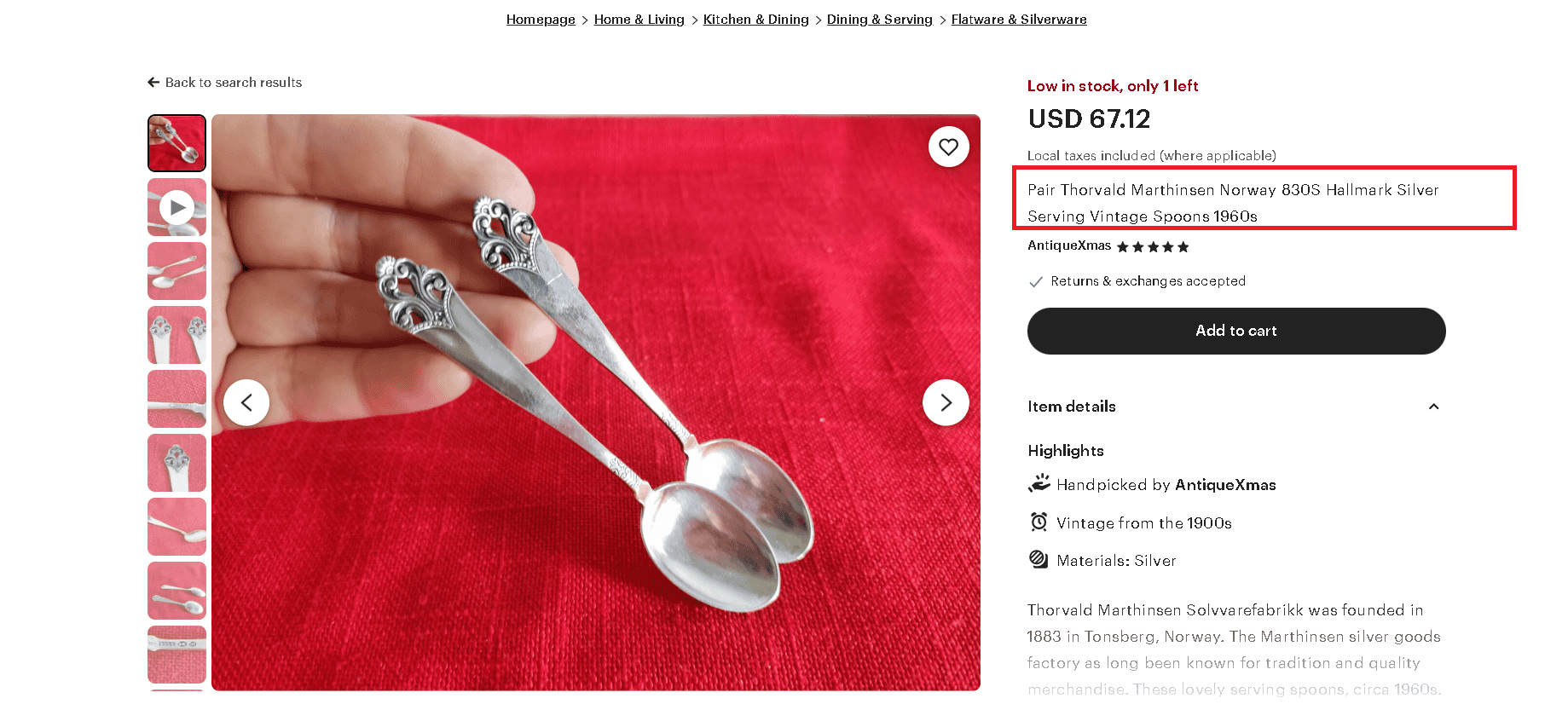Open the first product image thumbnail
1568x704 pixels.
pos(176,143)
